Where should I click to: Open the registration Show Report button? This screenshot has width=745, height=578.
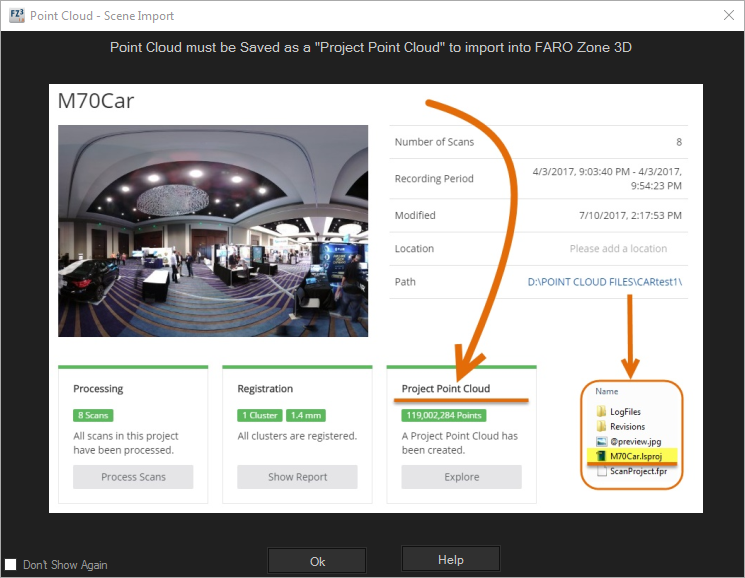(x=297, y=477)
